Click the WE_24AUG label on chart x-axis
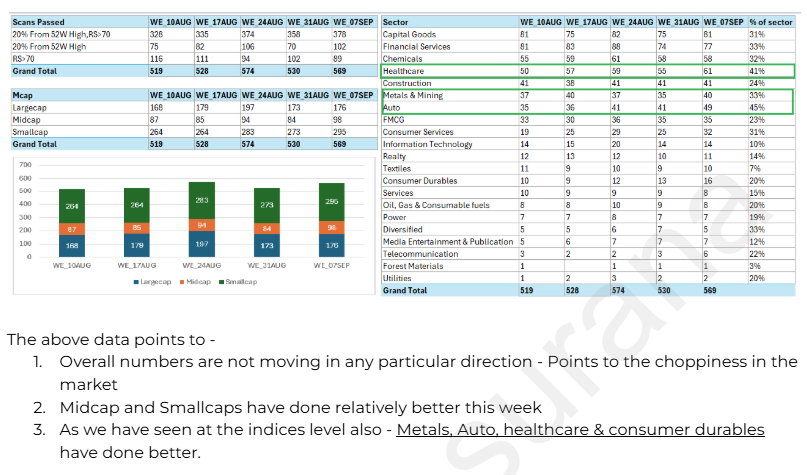 click(x=202, y=266)
